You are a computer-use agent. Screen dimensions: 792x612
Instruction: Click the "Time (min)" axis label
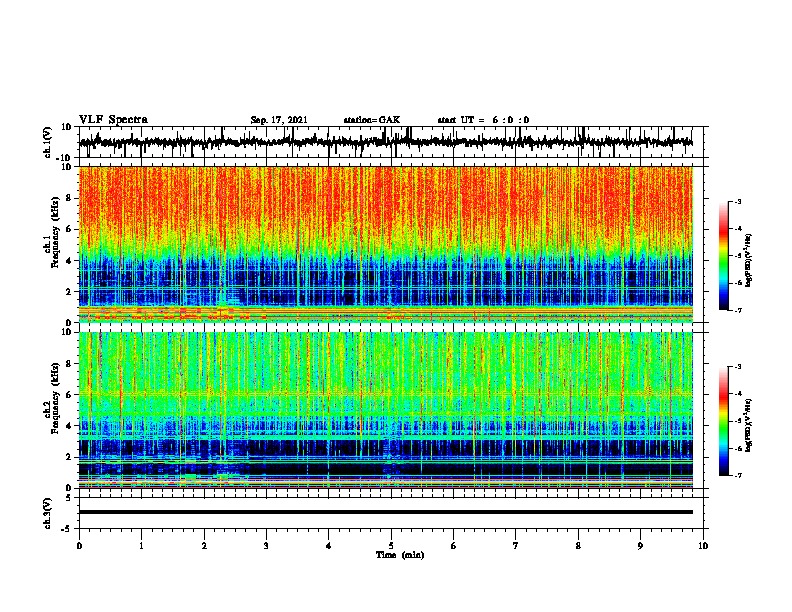[x=400, y=555]
